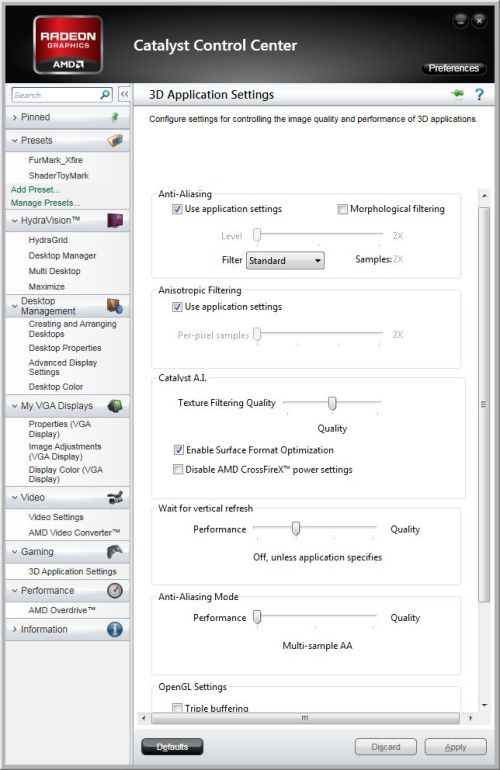Select 3D Application Settings in sidebar
Viewport: 500px width, 770px height.
(x=72, y=571)
